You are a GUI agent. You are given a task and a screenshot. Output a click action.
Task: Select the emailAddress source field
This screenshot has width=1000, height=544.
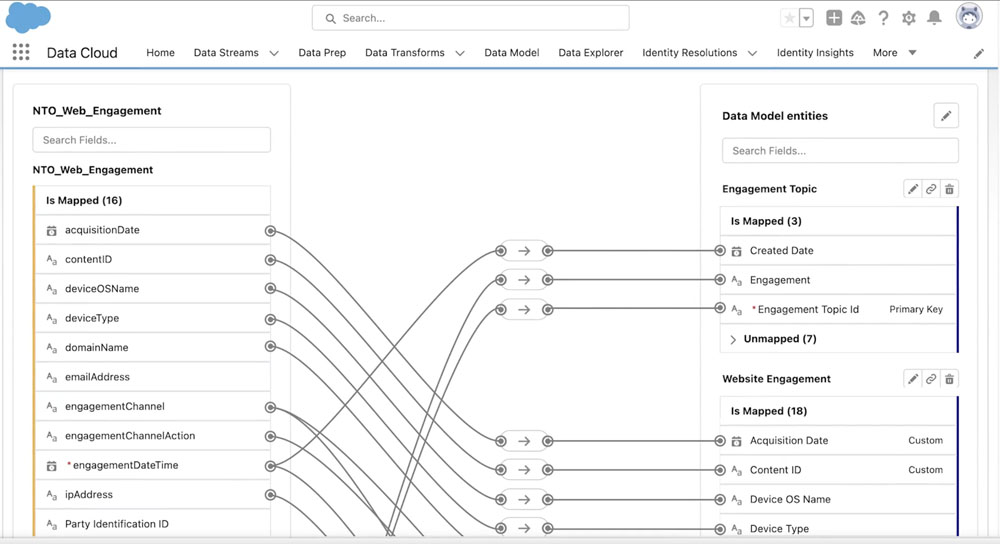[153, 377]
